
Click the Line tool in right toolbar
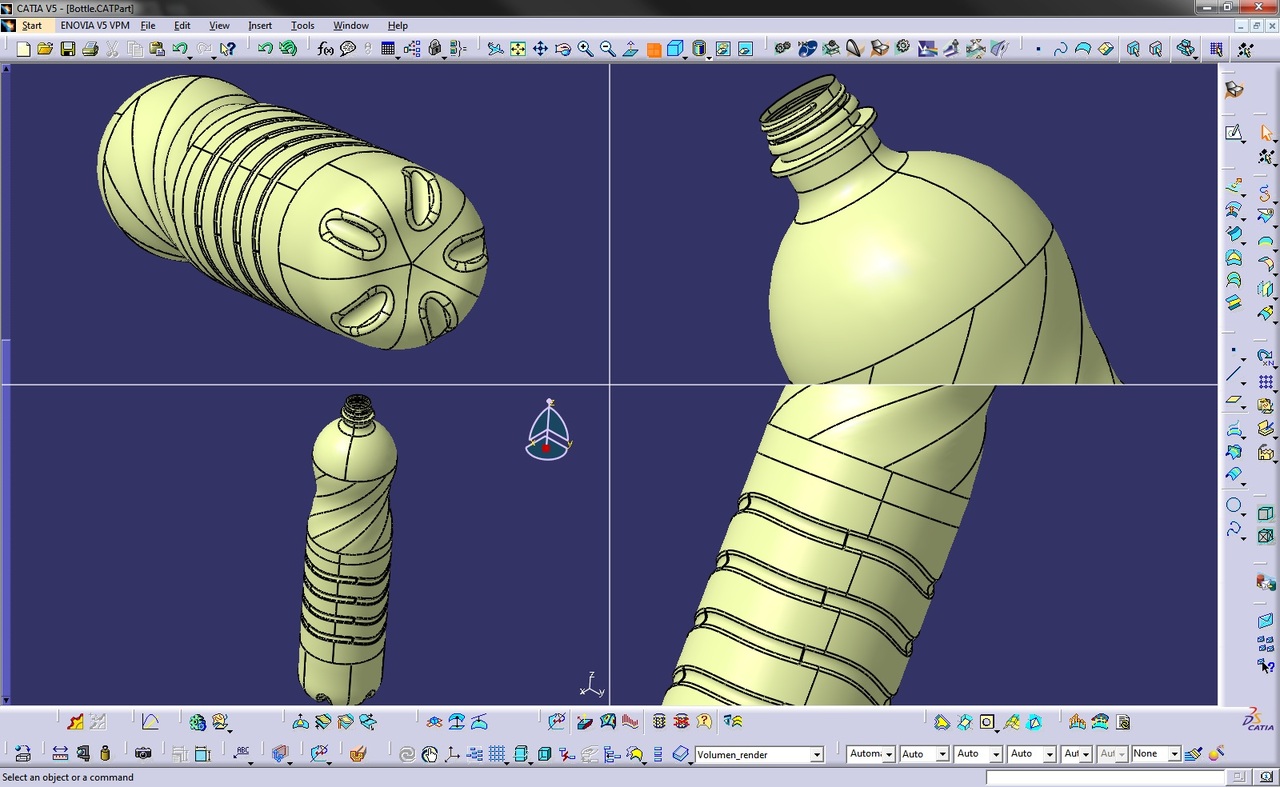point(1234,375)
